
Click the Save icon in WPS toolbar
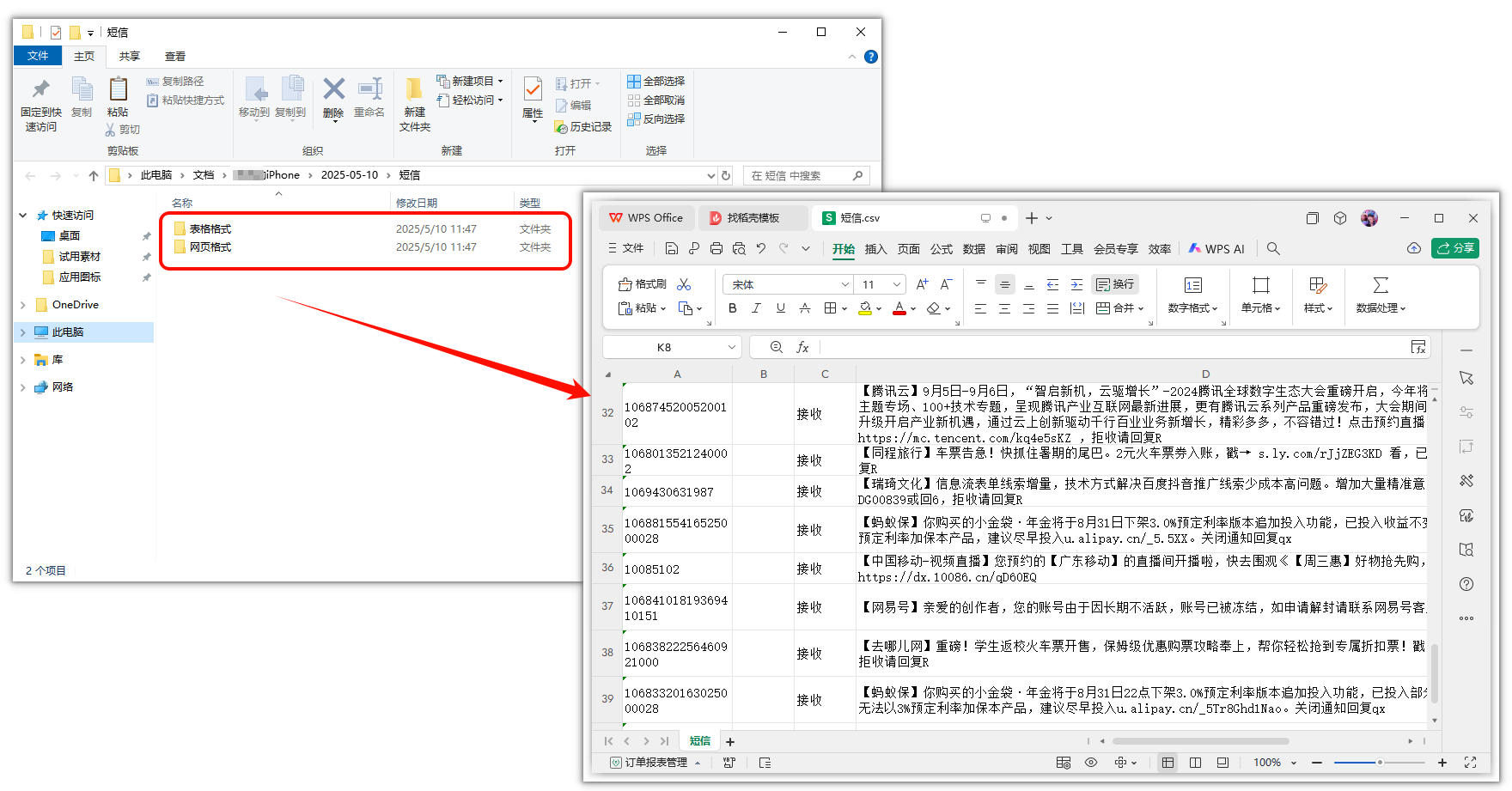pos(672,248)
